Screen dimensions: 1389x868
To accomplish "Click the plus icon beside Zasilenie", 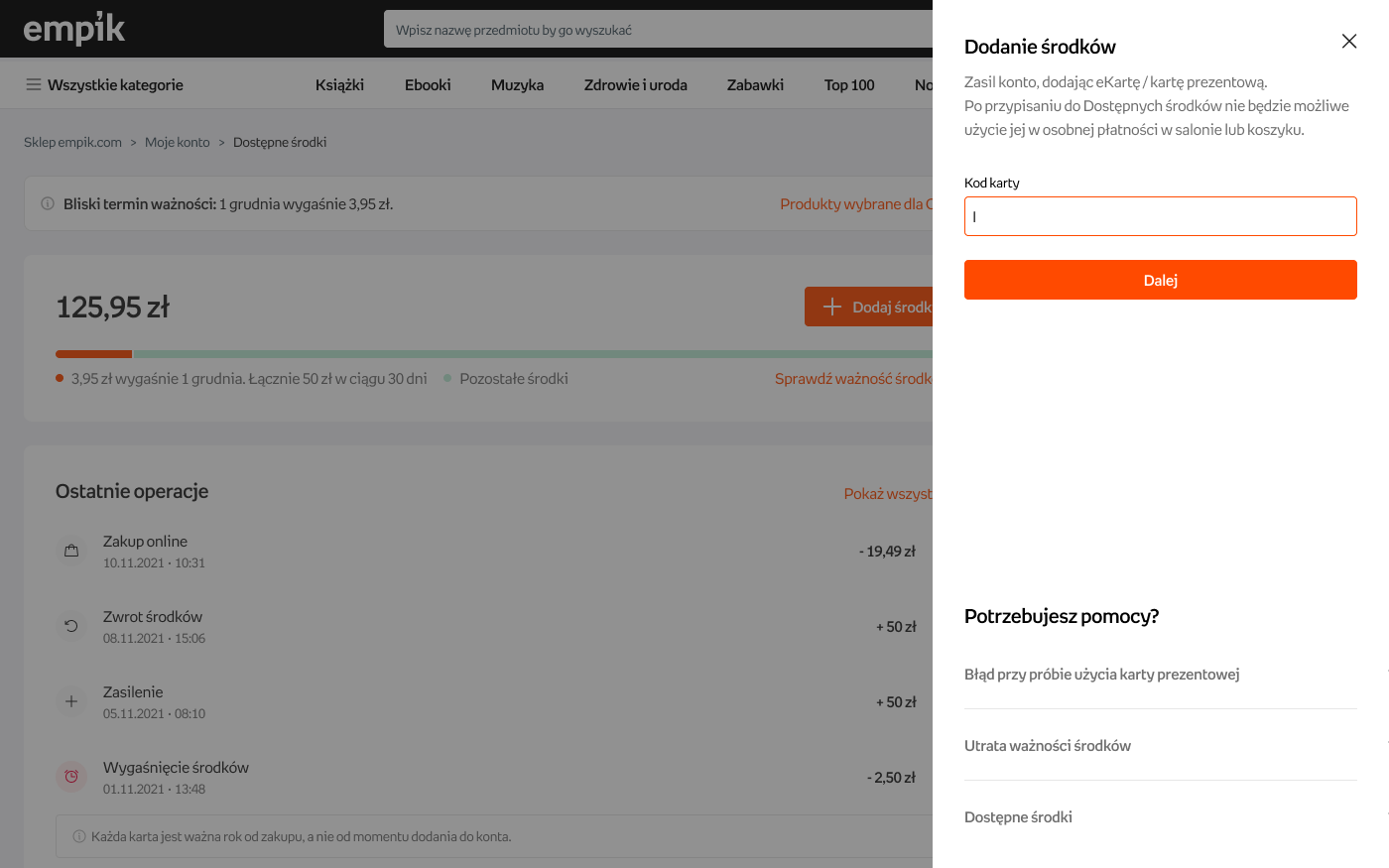I will (71, 701).
